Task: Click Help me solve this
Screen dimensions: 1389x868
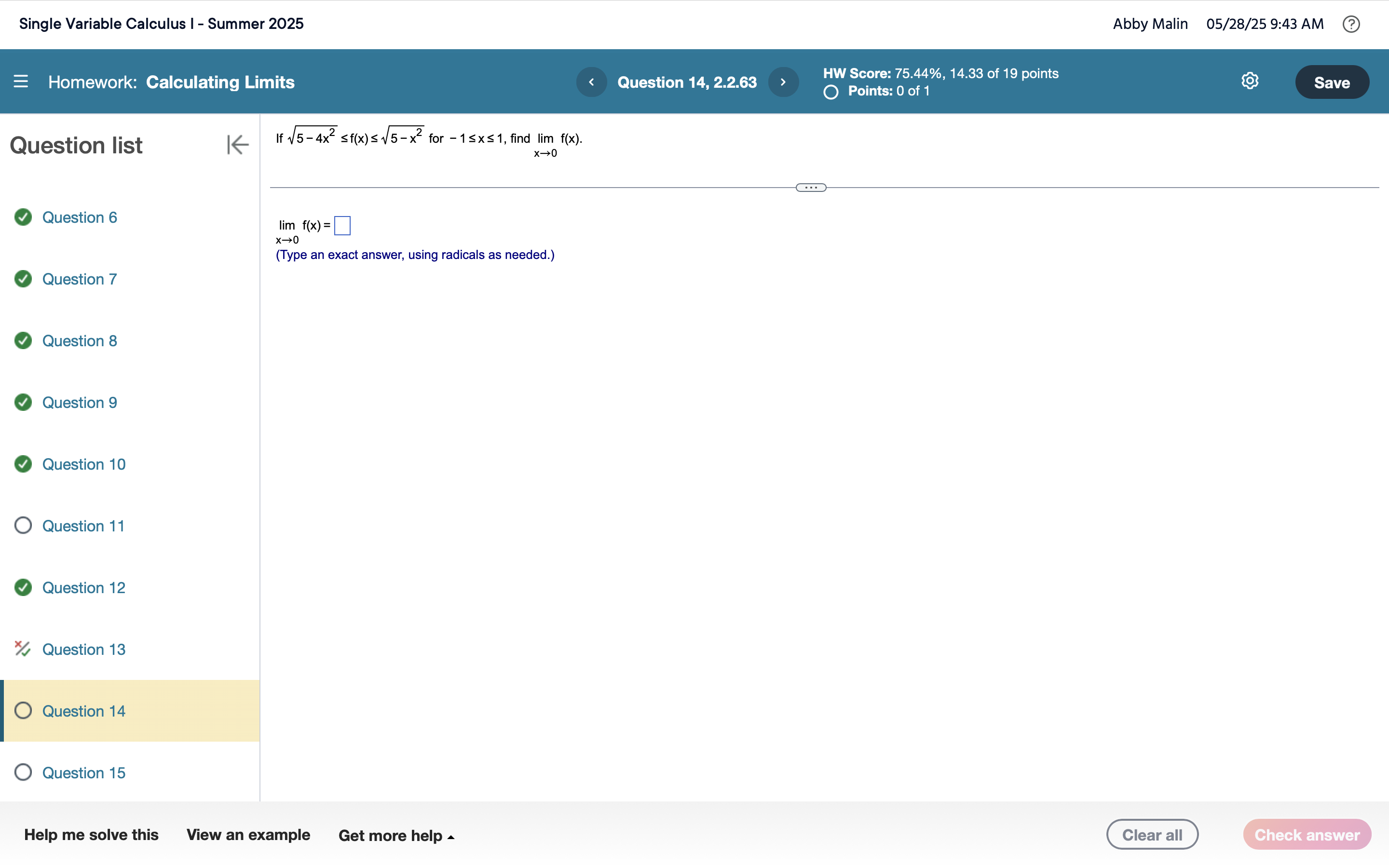Action: [91, 835]
